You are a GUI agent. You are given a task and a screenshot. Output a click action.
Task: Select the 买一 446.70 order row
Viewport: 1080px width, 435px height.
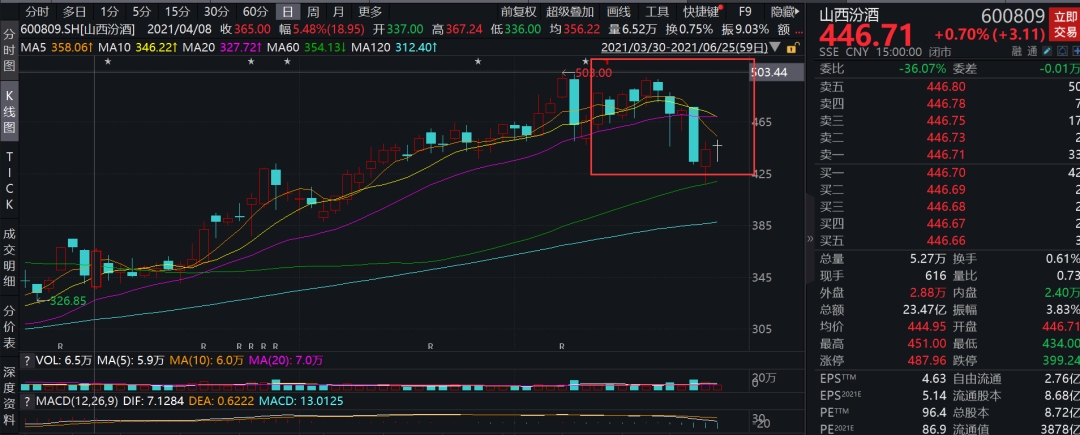tap(949, 173)
